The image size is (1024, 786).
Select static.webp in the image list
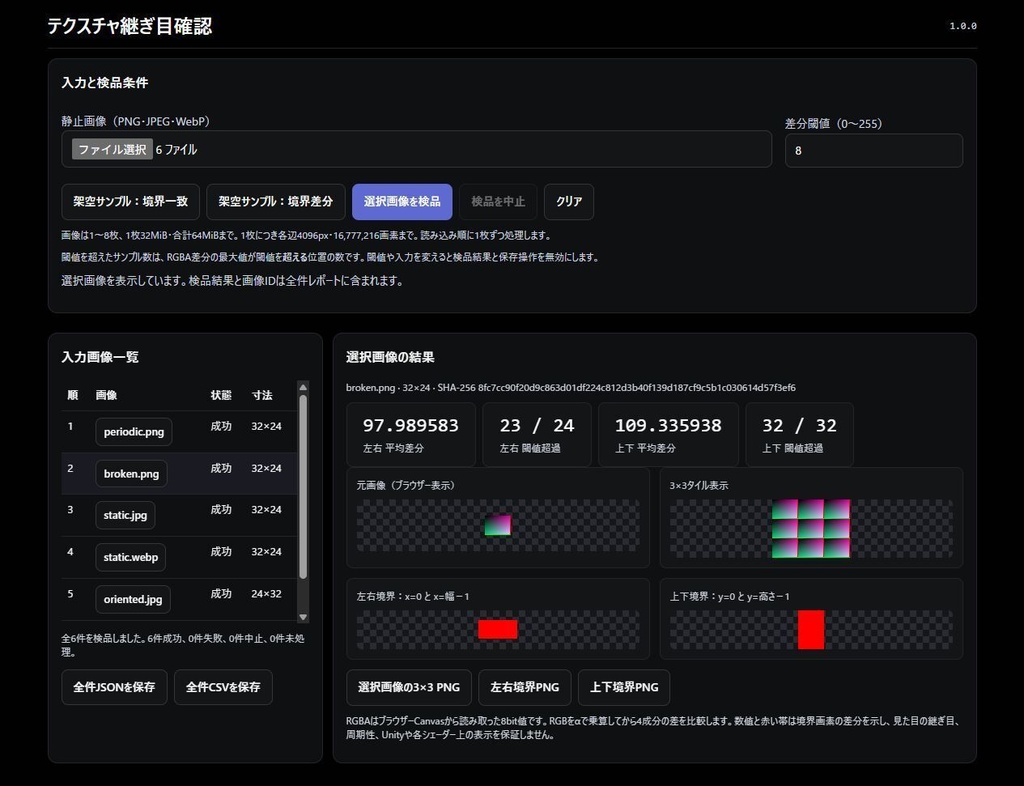coord(131,558)
